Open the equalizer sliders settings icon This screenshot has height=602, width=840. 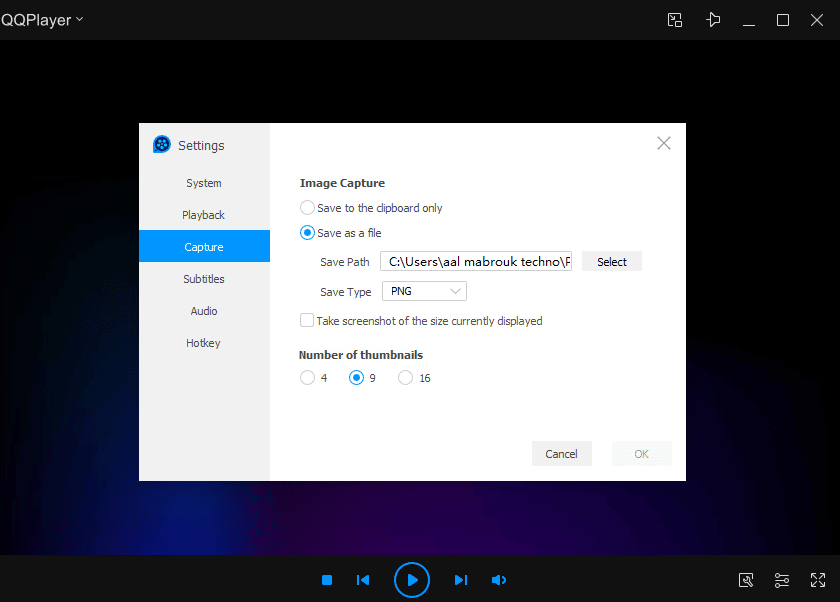[x=782, y=580]
